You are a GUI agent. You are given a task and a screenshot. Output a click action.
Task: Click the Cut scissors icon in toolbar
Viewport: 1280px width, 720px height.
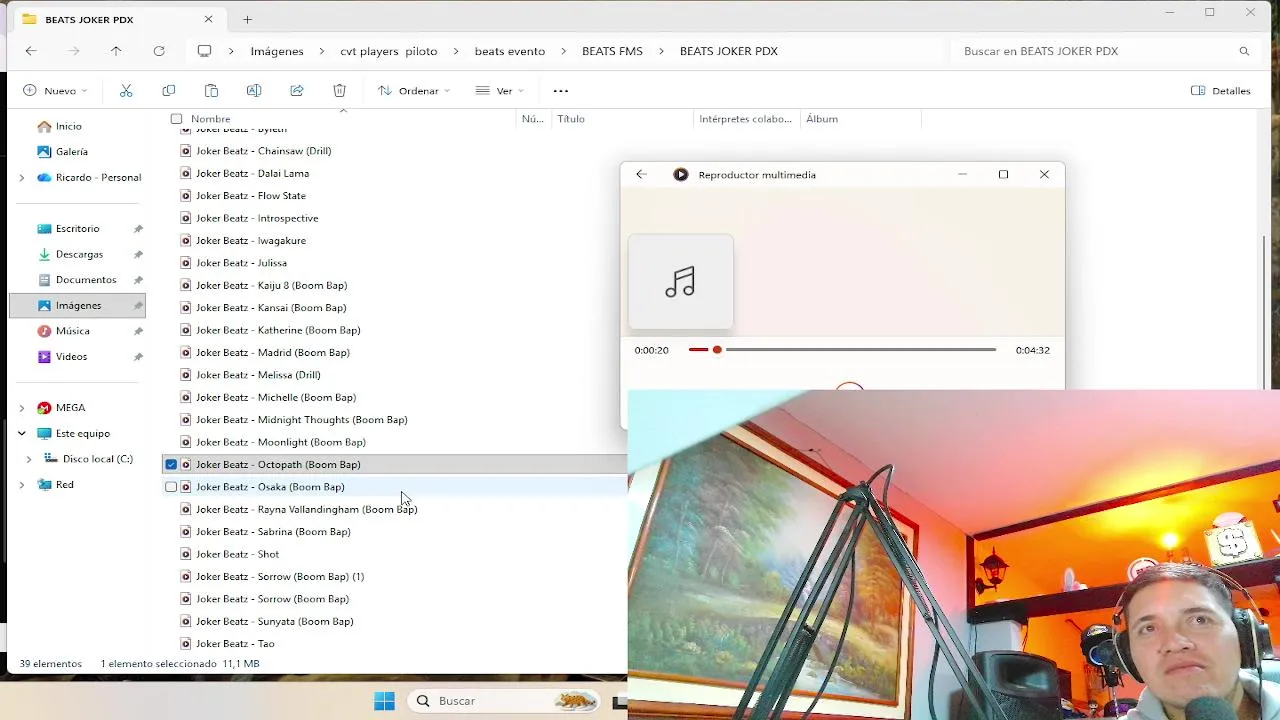pos(126,90)
